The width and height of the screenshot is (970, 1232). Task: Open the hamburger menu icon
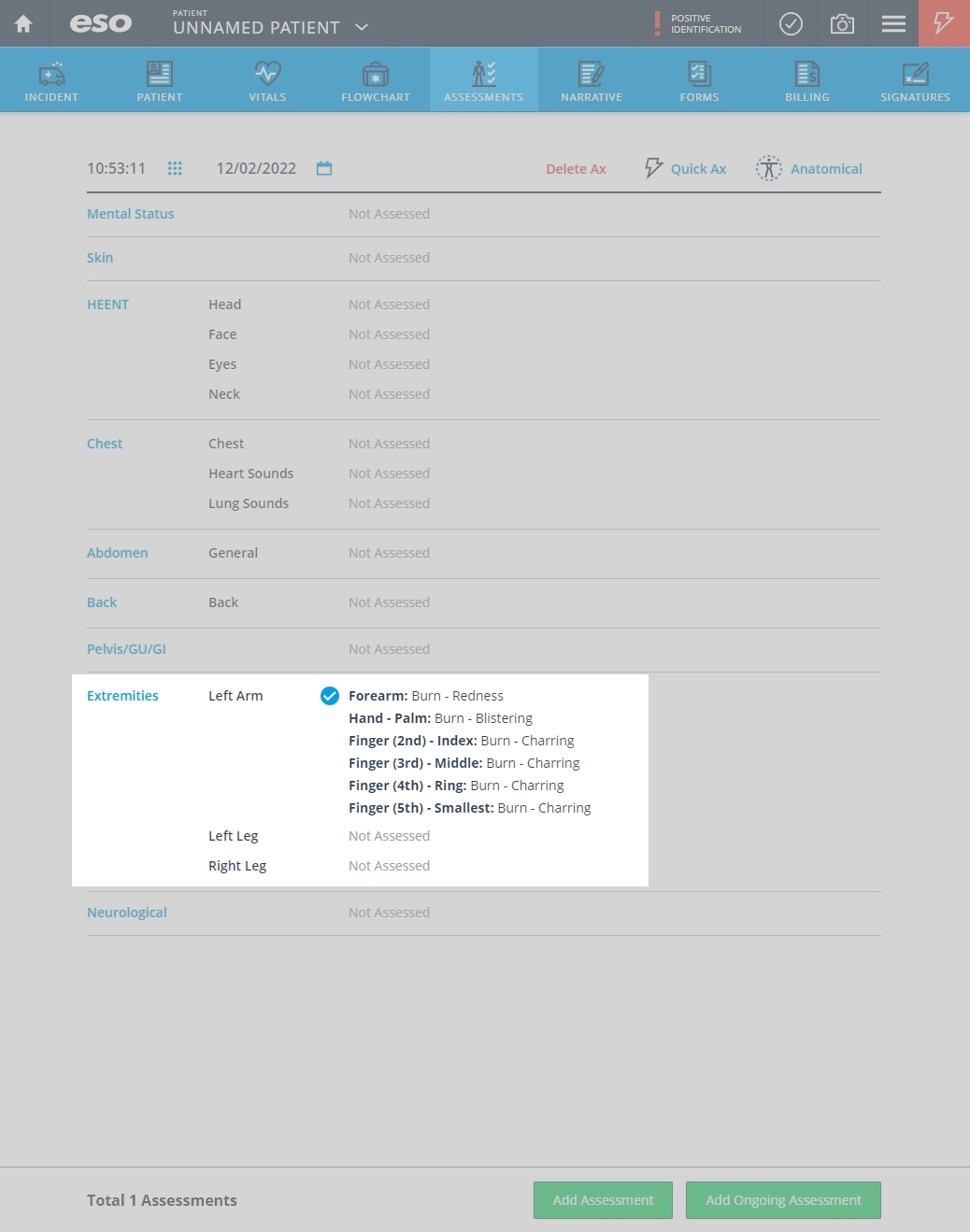pos(893,23)
